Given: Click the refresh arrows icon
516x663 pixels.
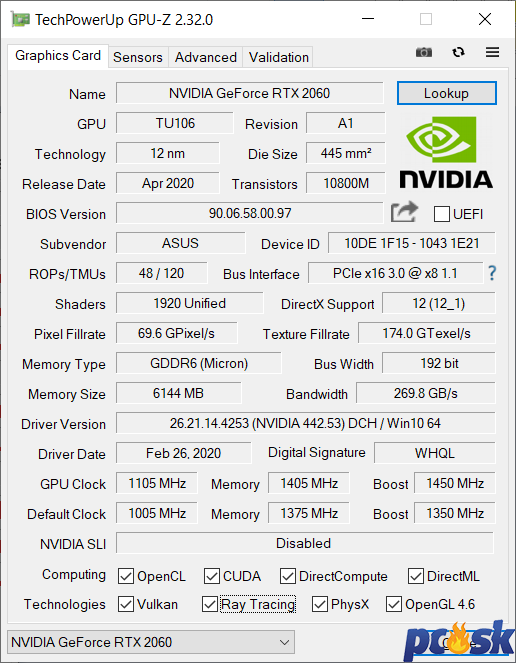Looking at the screenshot, I should (x=458, y=52).
